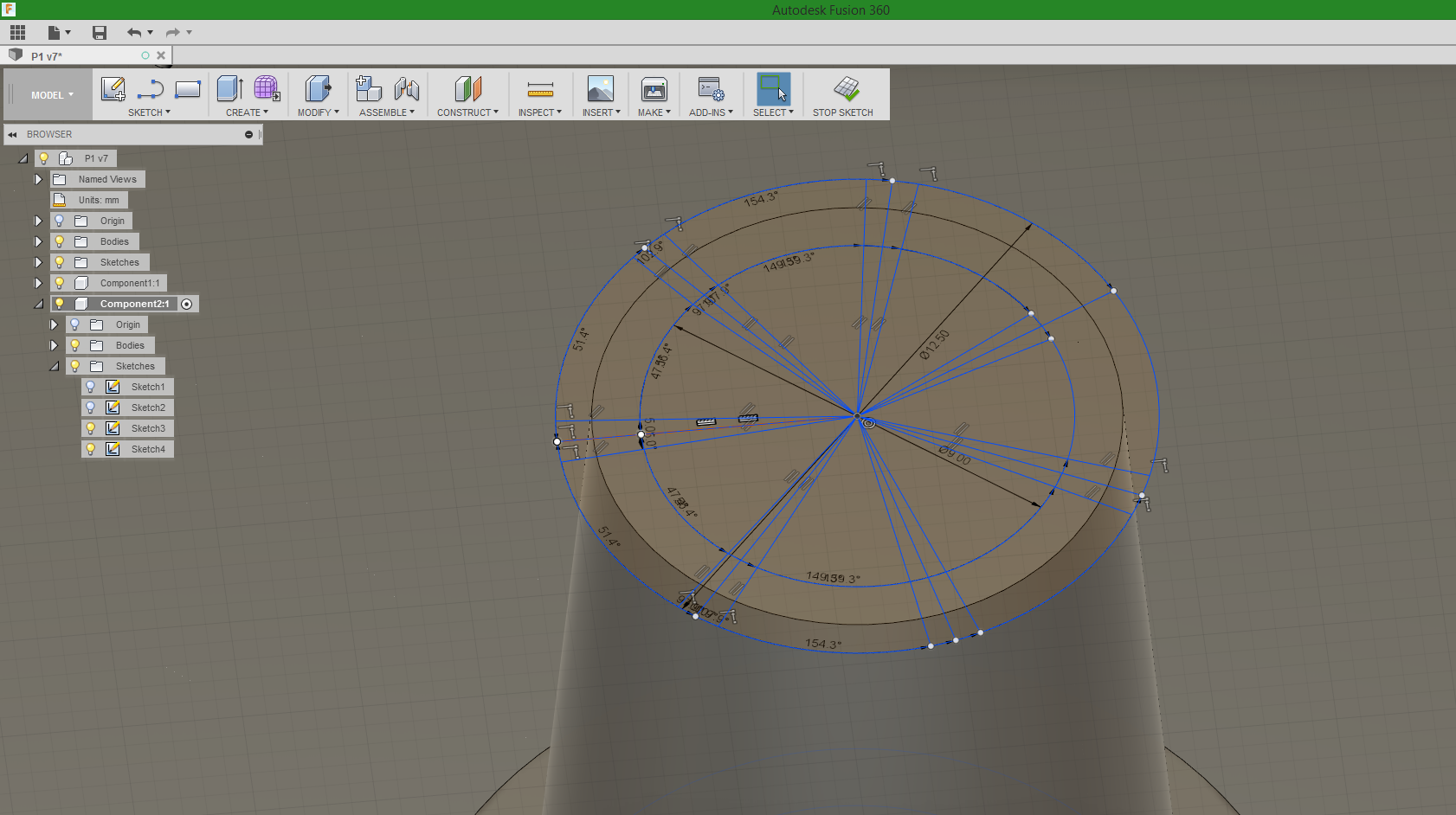The image size is (1456, 815).
Task: Click the Sketch1 sketch icon
Action: tap(113, 387)
